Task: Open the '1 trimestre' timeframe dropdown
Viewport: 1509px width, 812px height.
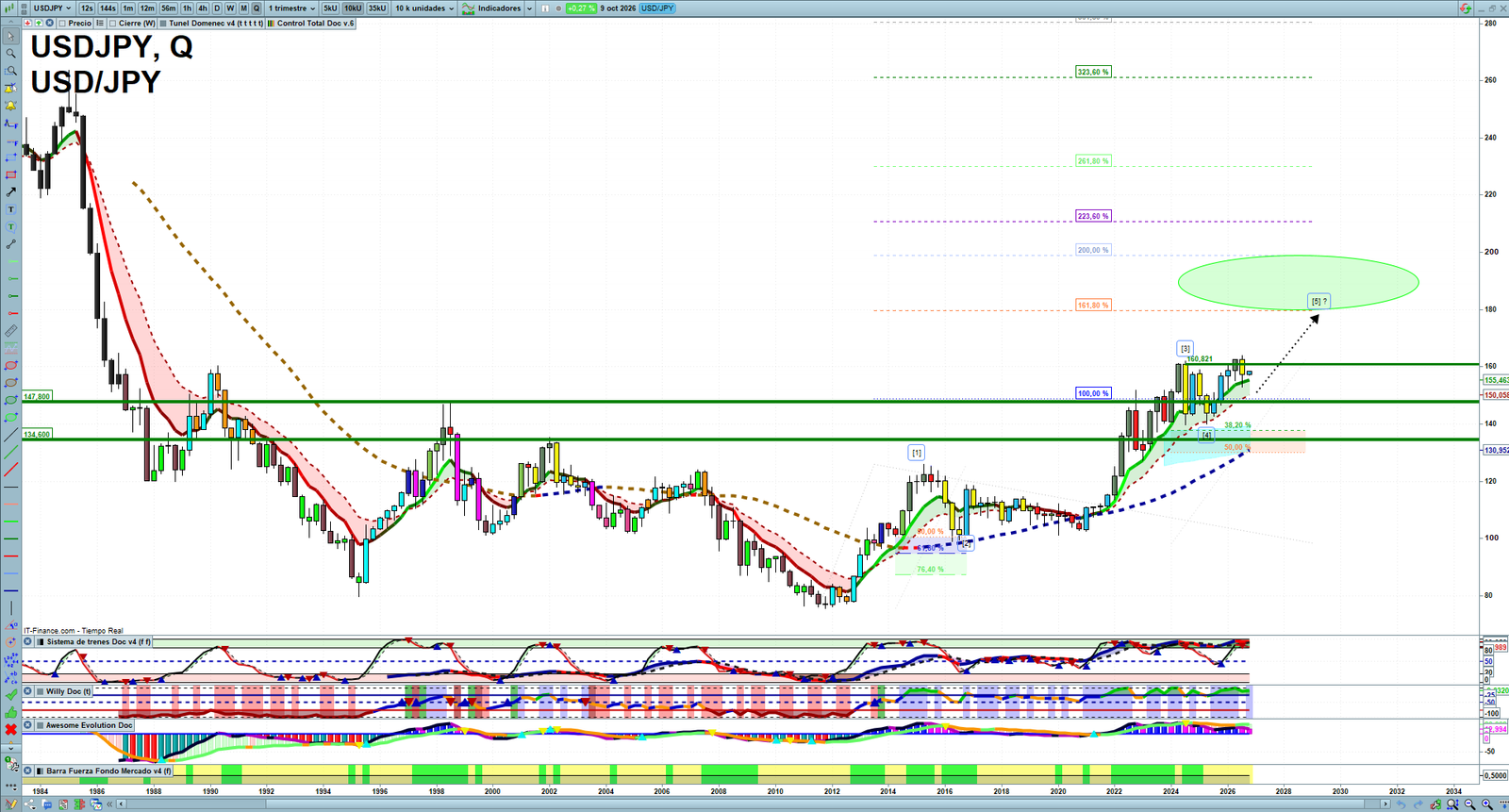Action: tap(292, 8)
